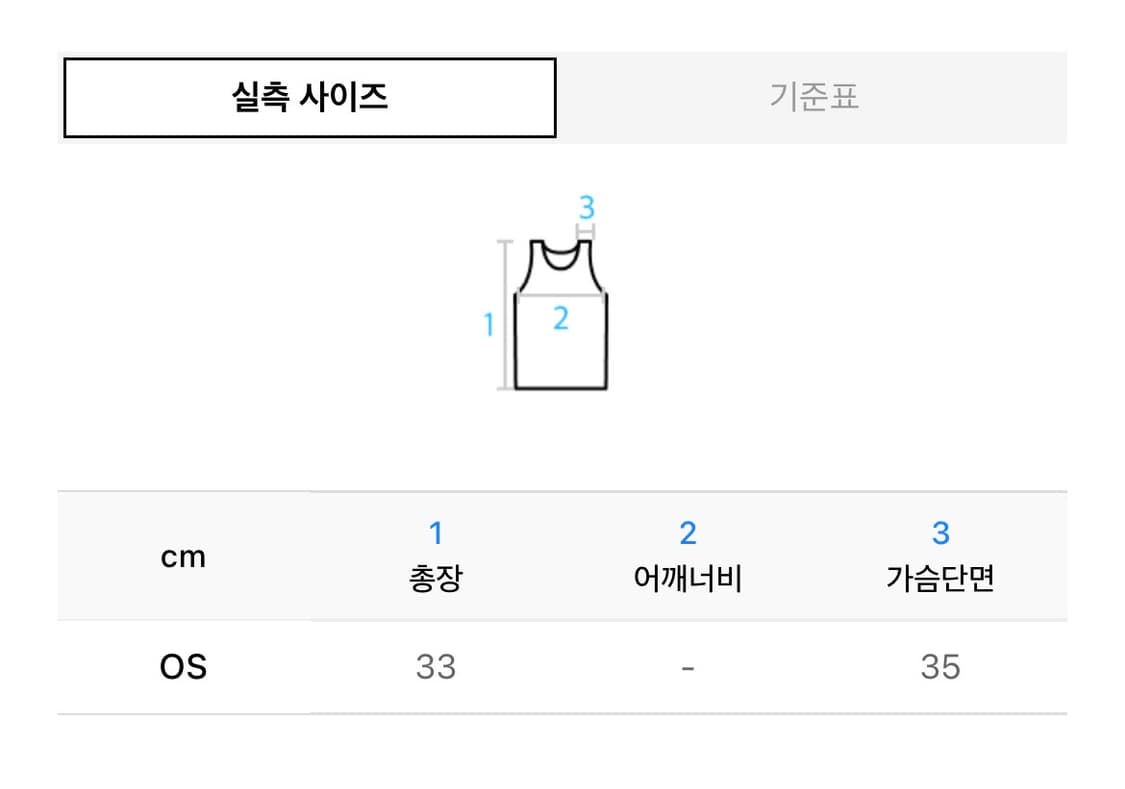Select the 어깨너비 column label
The image size is (1125, 789).
[688, 578]
